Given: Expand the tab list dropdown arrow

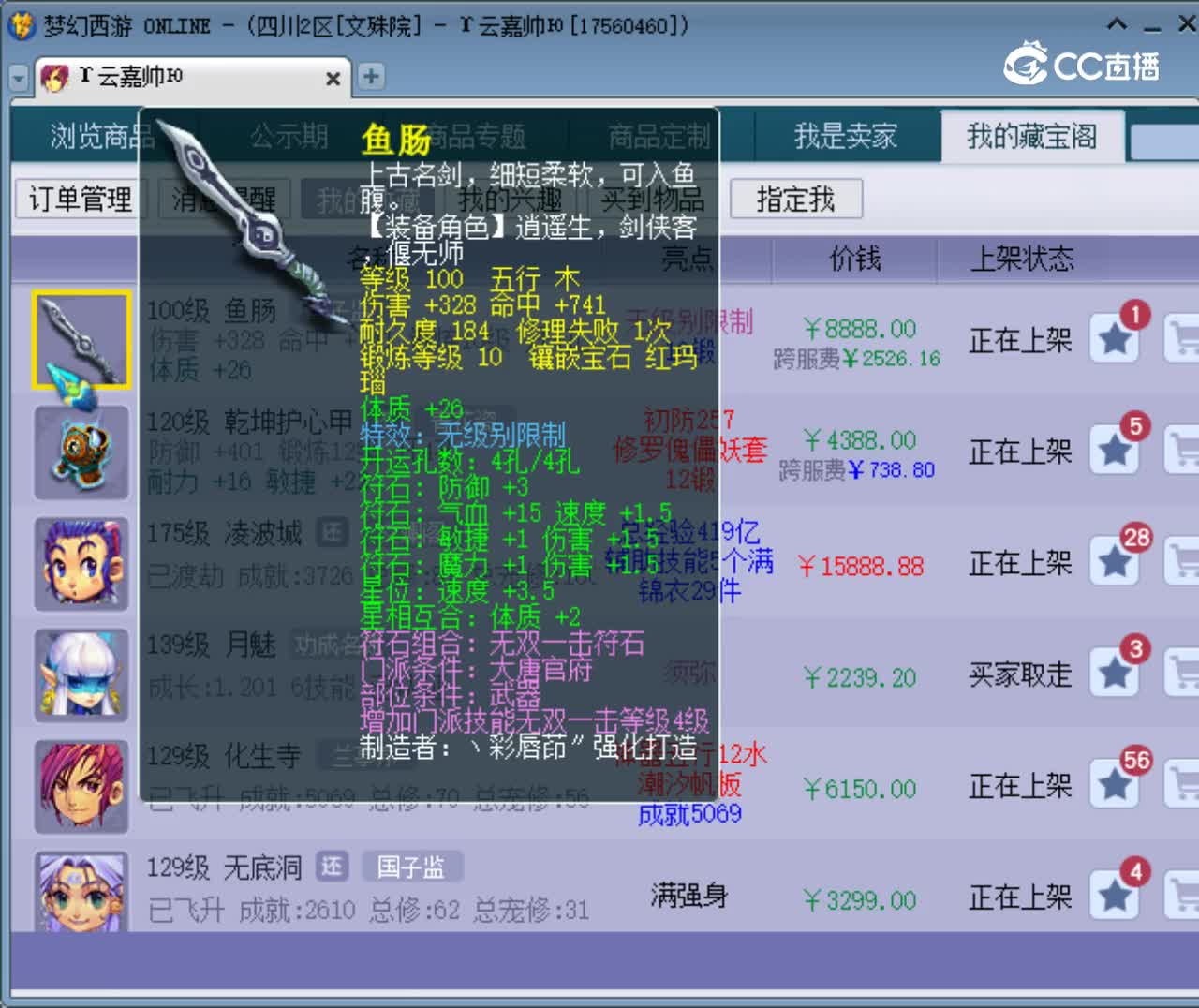Looking at the screenshot, I should pos(19,79).
